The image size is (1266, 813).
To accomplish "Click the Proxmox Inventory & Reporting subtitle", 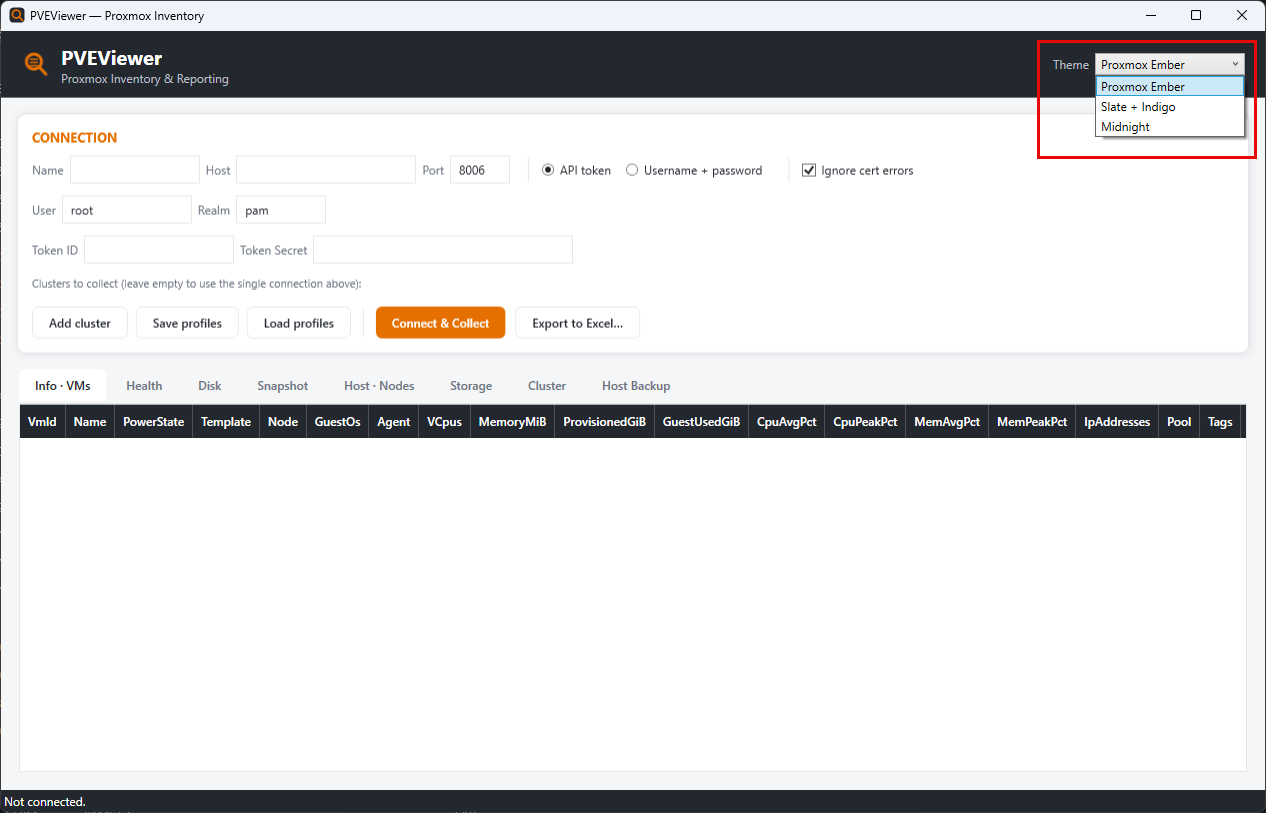I will click(x=145, y=79).
